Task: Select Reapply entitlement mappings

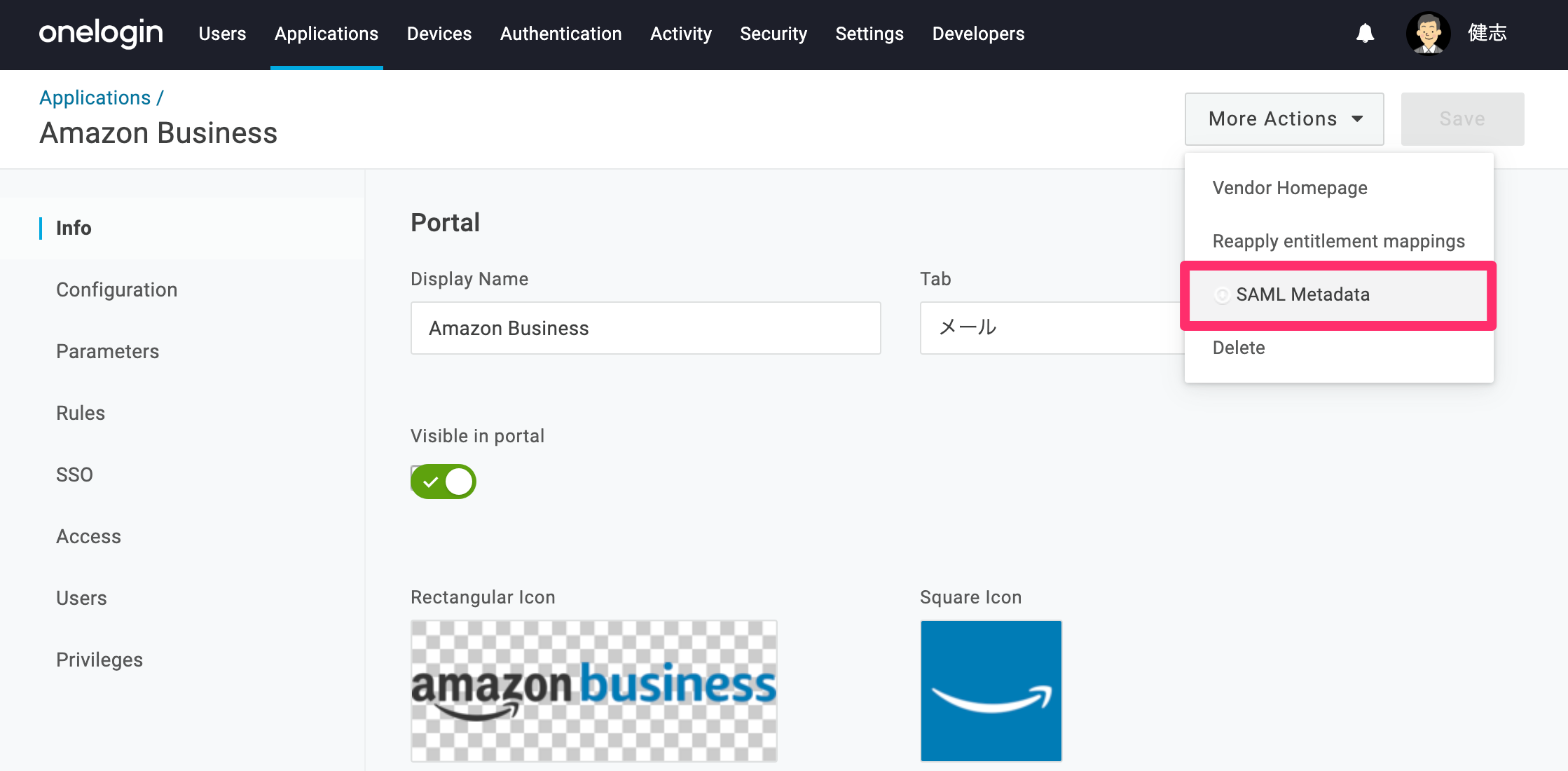Action: point(1339,241)
